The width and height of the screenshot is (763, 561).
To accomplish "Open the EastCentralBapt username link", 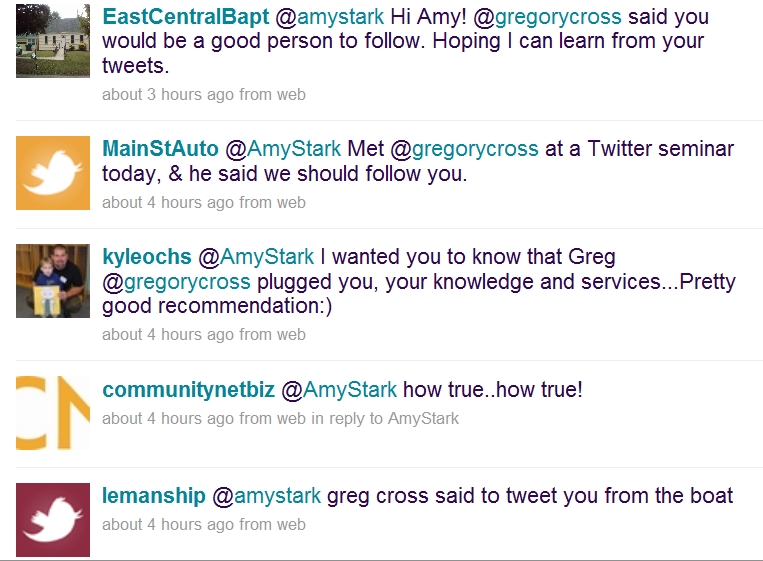I will pos(172,19).
